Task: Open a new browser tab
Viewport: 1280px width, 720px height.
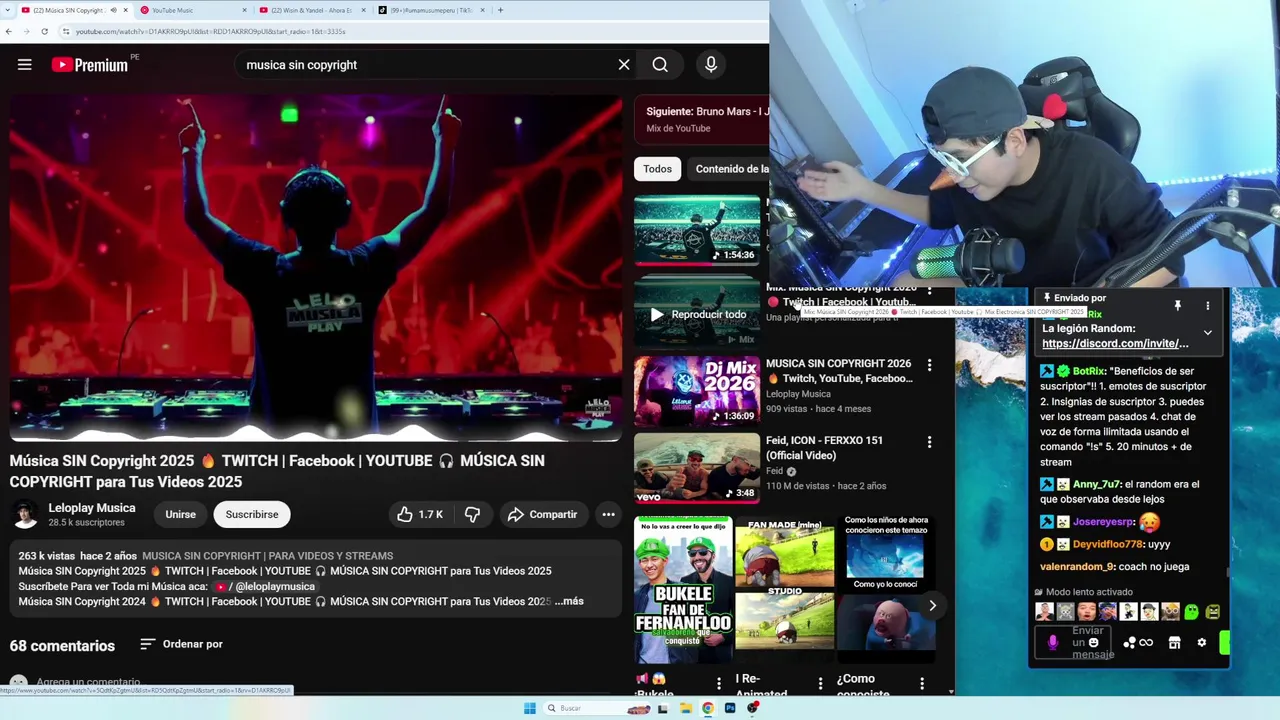Action: 500,10
